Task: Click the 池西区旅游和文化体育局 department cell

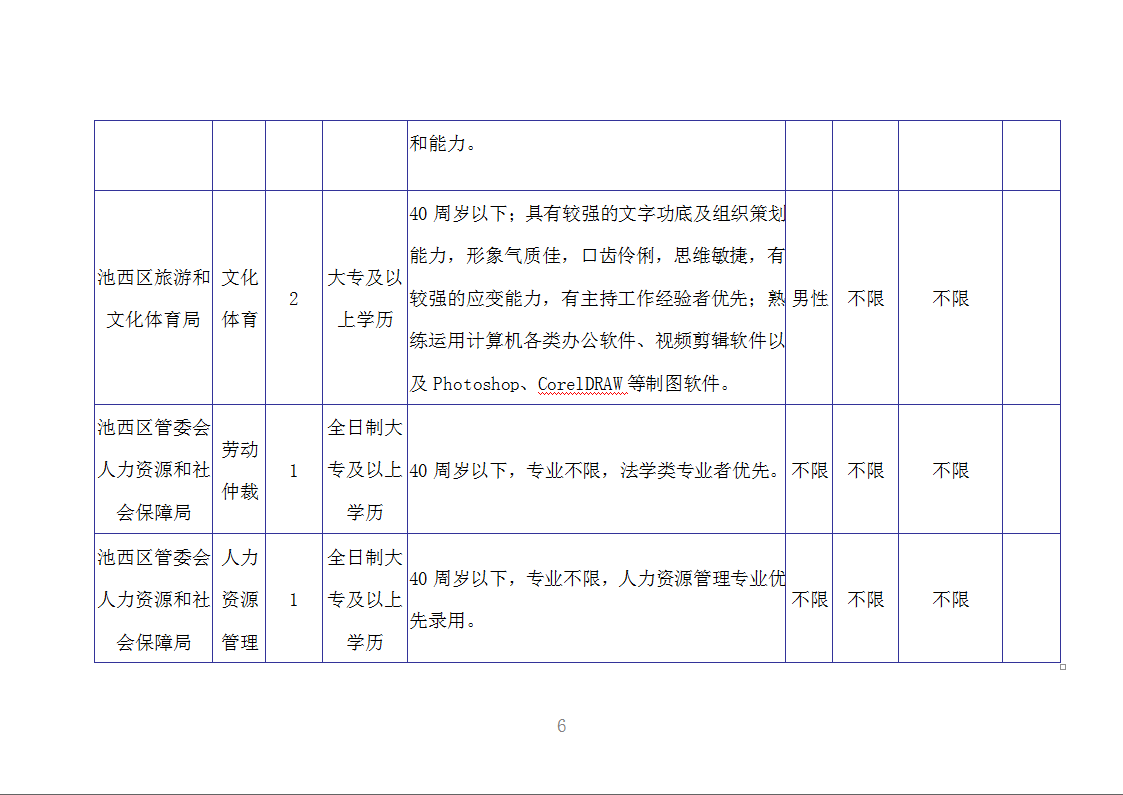Action: (153, 298)
